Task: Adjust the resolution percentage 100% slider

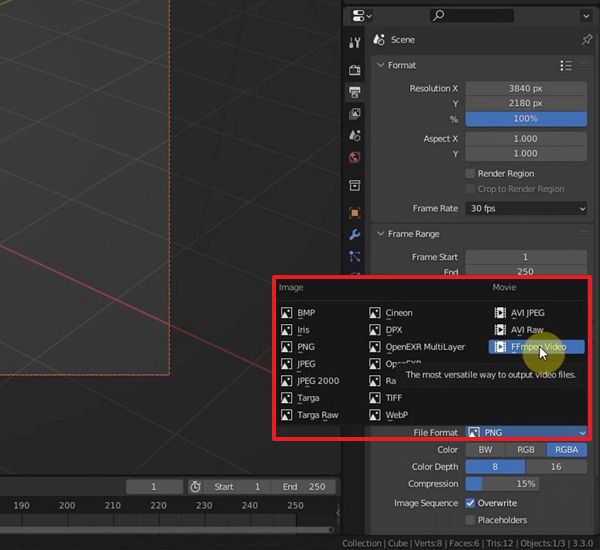Action: [526, 119]
